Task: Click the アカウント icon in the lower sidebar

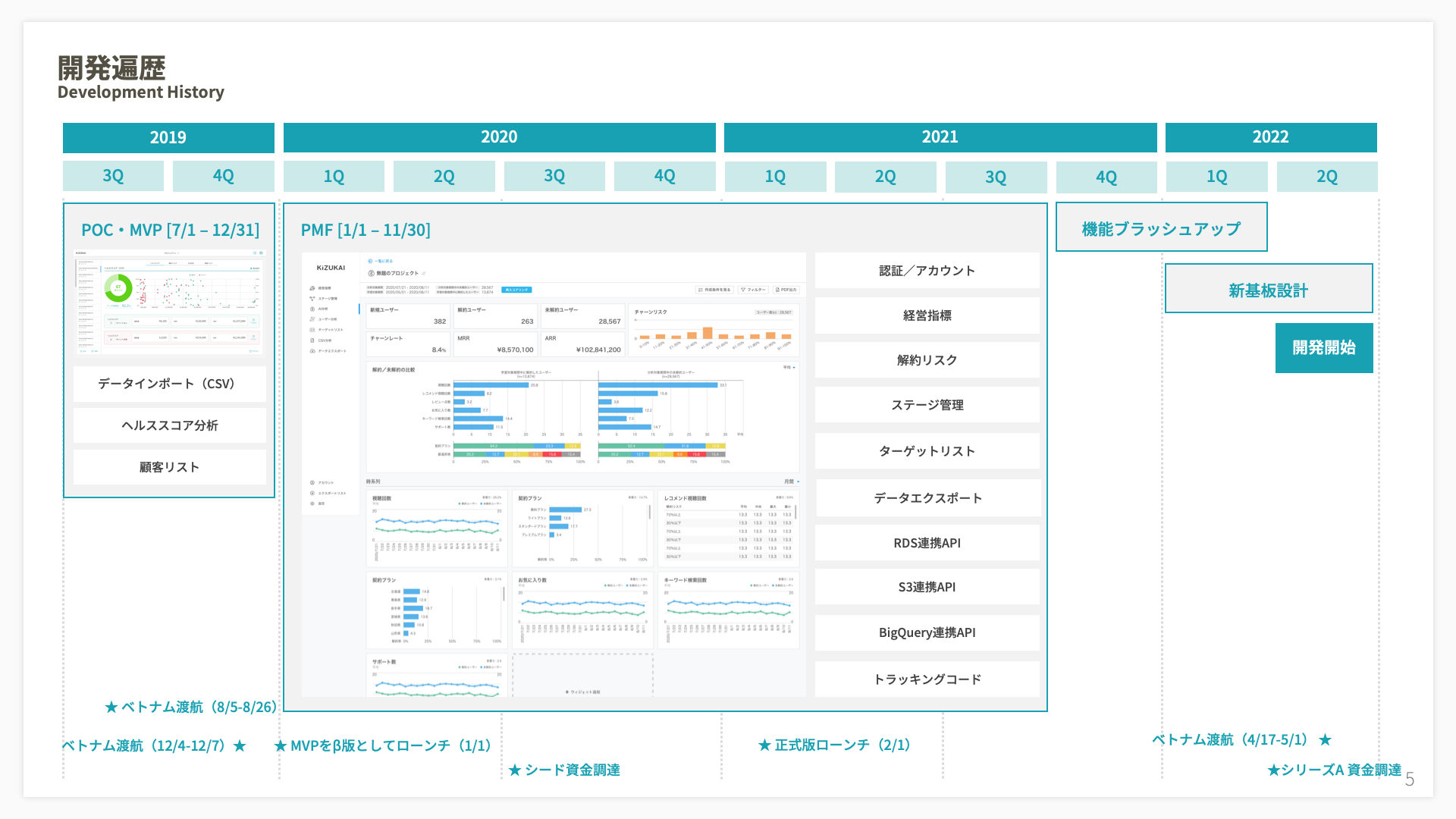Action: 312,482
